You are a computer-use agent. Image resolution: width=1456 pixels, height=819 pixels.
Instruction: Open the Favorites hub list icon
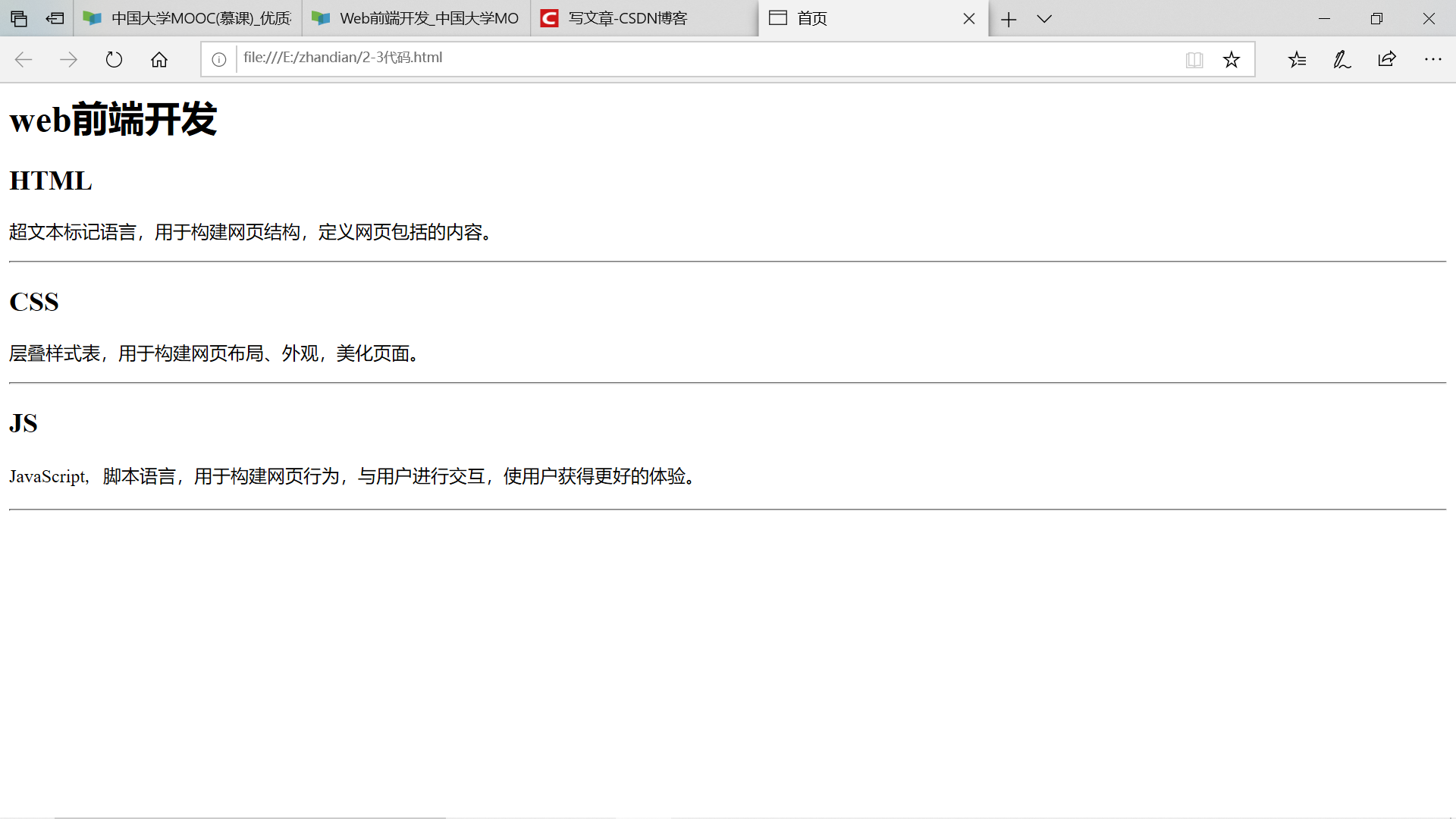1297,60
